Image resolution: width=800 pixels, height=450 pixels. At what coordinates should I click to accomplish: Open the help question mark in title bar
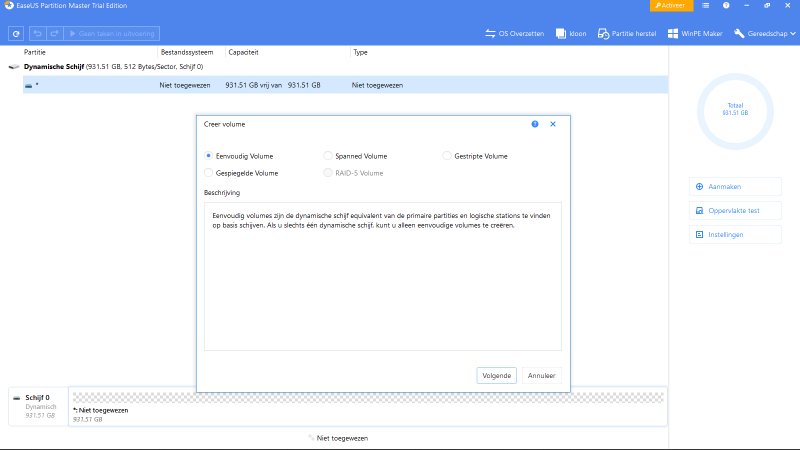(x=726, y=6)
